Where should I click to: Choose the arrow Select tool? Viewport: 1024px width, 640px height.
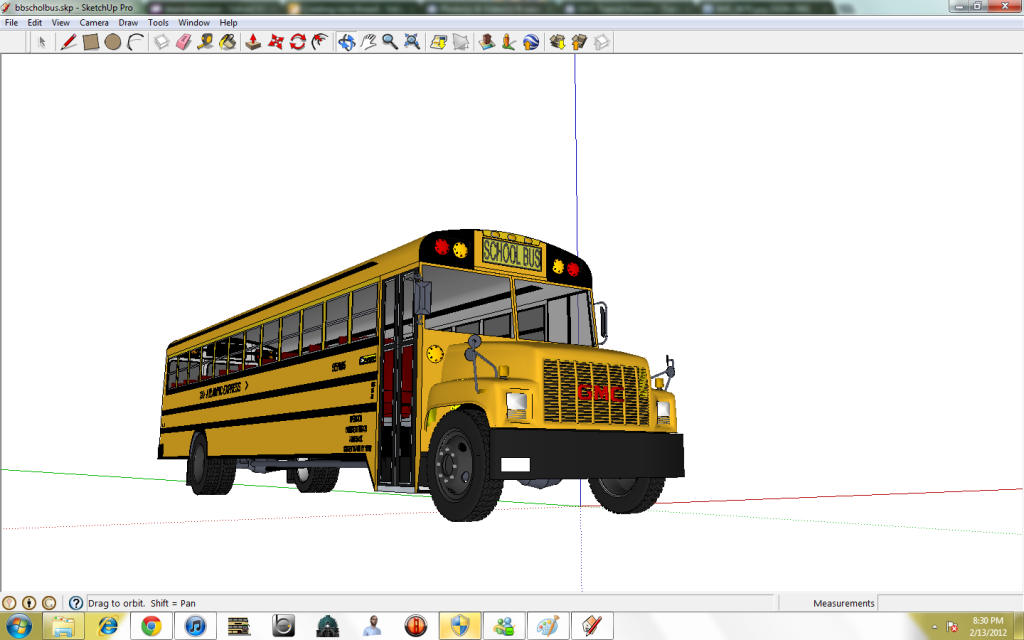point(42,42)
